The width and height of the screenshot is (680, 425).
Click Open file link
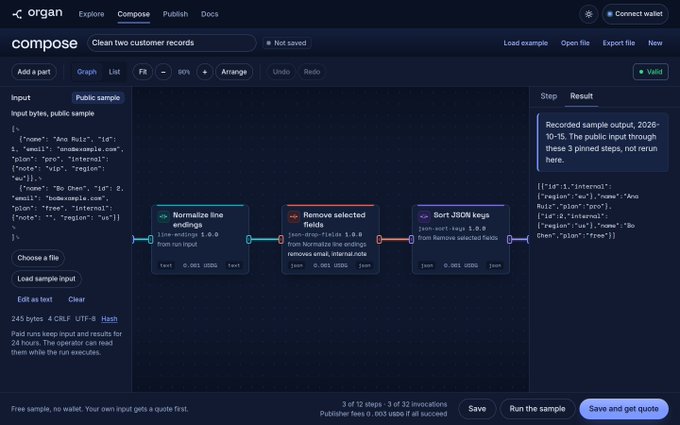(575, 43)
